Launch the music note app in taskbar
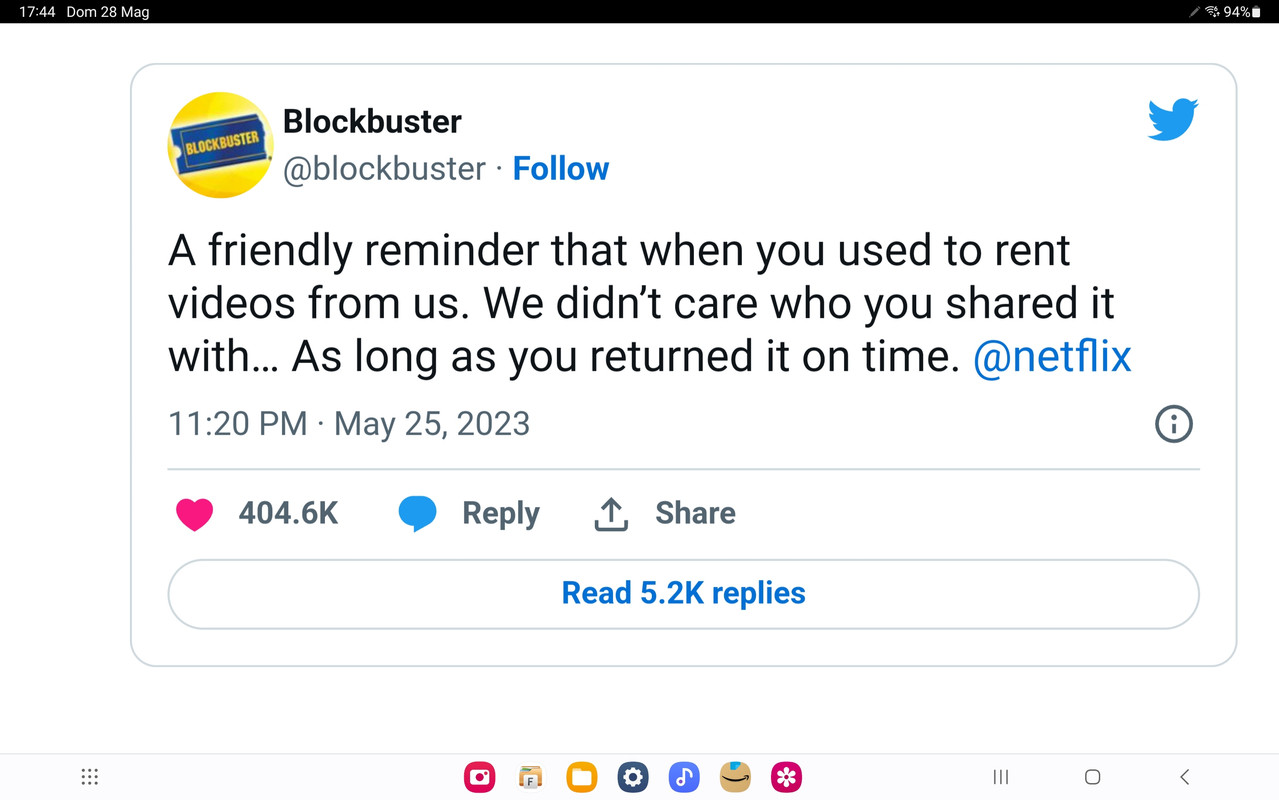This screenshot has width=1279, height=800. [x=684, y=777]
